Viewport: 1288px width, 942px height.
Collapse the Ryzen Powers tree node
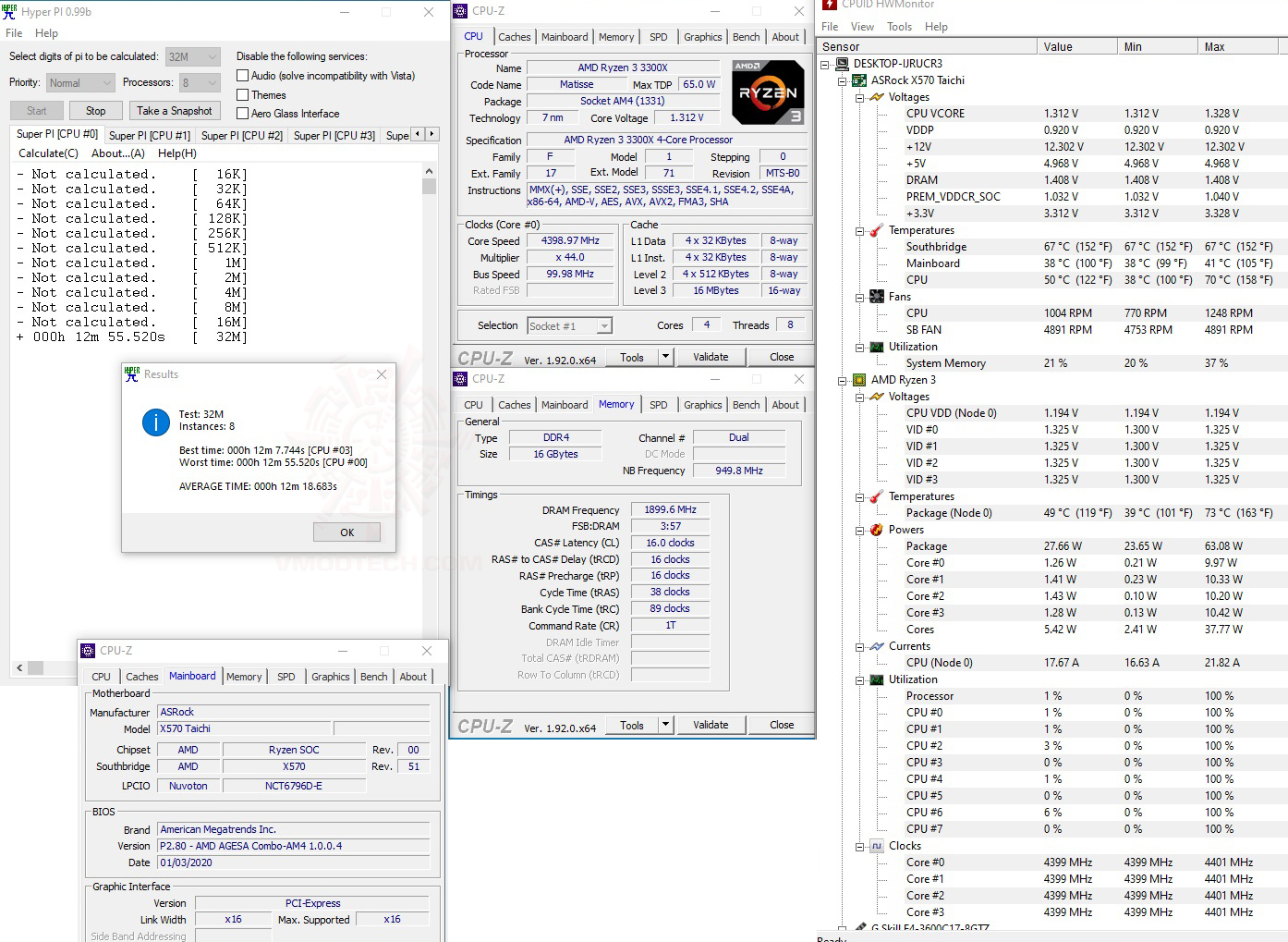coord(860,530)
